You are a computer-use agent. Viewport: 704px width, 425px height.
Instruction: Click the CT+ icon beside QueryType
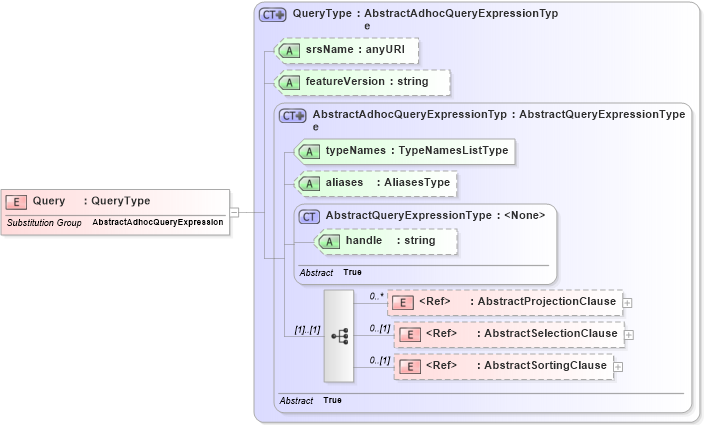(x=273, y=15)
